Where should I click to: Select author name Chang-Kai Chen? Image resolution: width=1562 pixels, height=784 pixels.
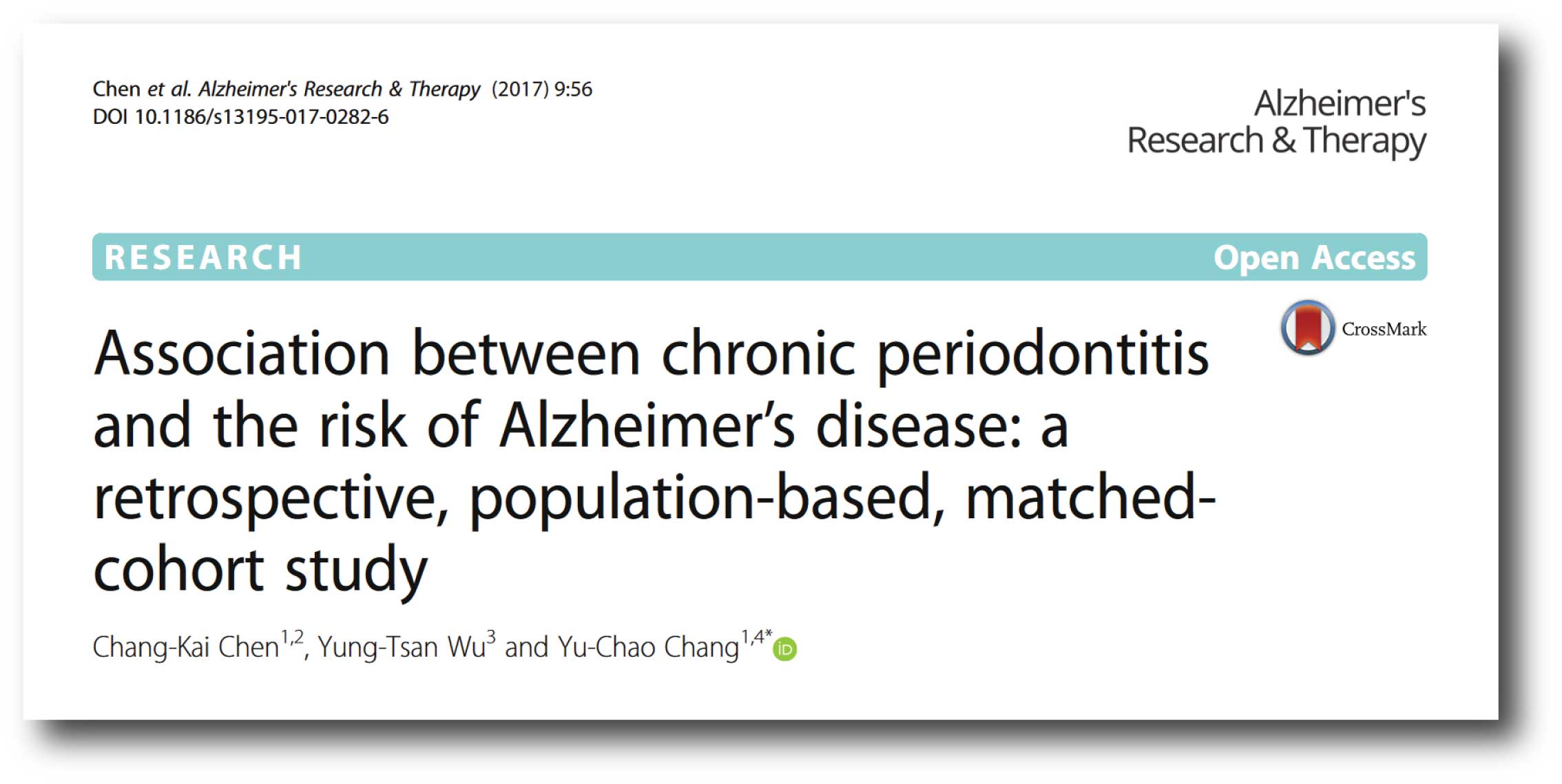185,647
